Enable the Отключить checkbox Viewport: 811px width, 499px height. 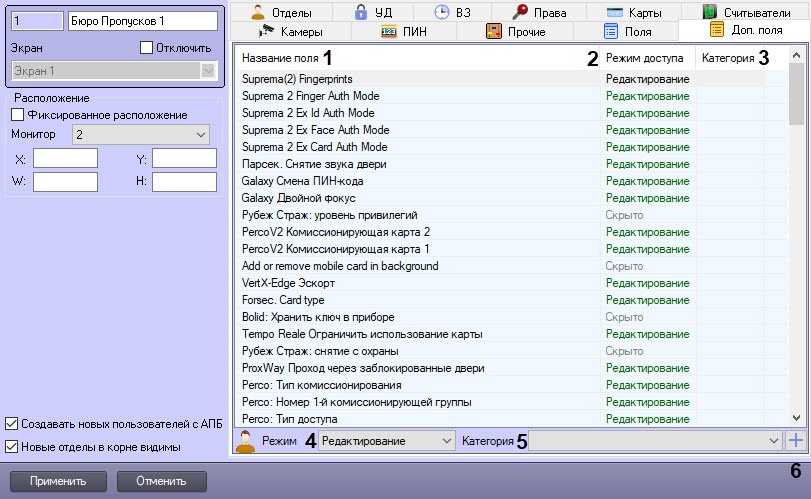[147, 47]
